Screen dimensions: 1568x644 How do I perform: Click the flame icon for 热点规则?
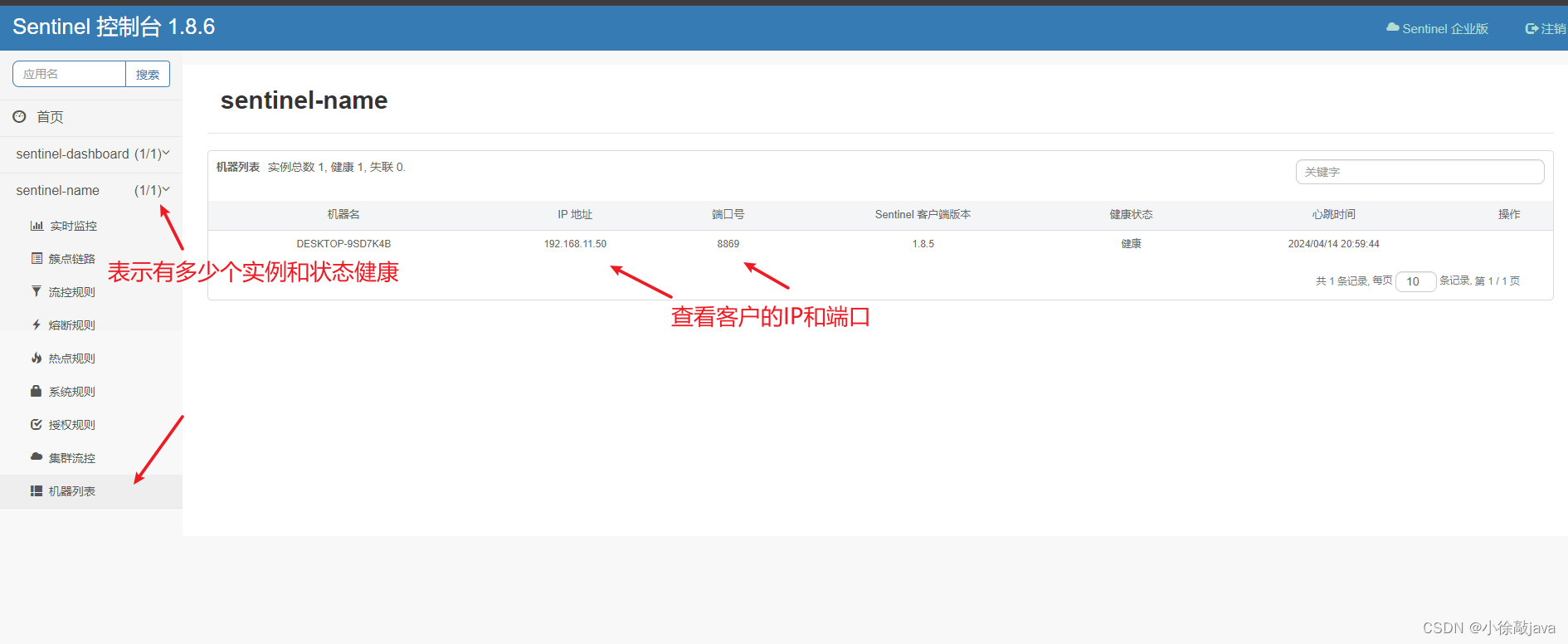click(x=37, y=358)
